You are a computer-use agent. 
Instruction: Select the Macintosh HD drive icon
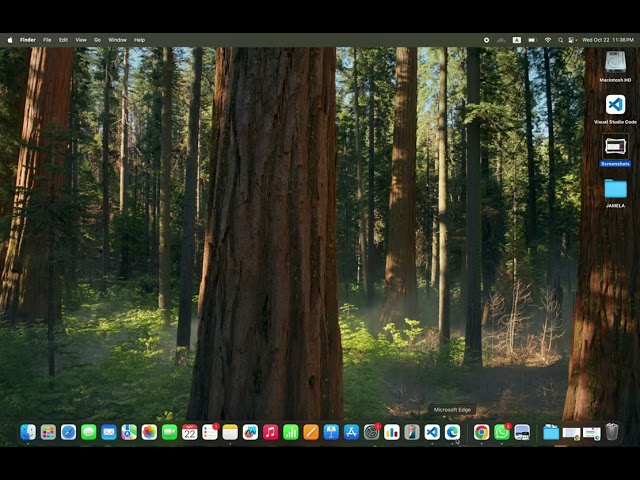pyautogui.click(x=615, y=62)
